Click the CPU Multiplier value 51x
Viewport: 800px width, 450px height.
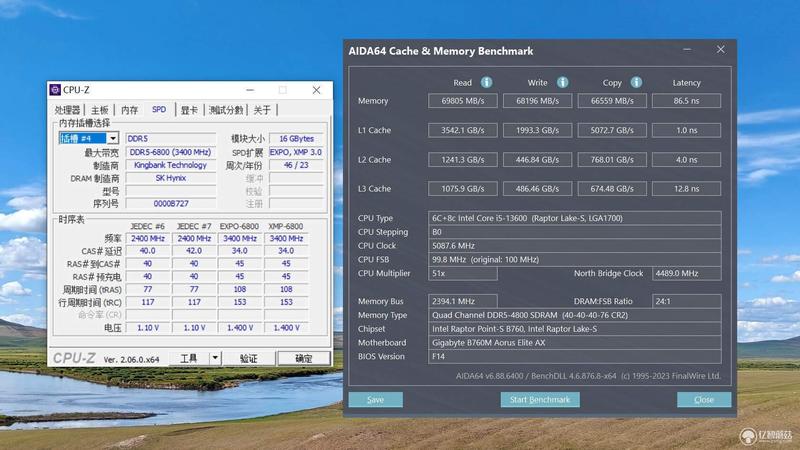point(463,273)
